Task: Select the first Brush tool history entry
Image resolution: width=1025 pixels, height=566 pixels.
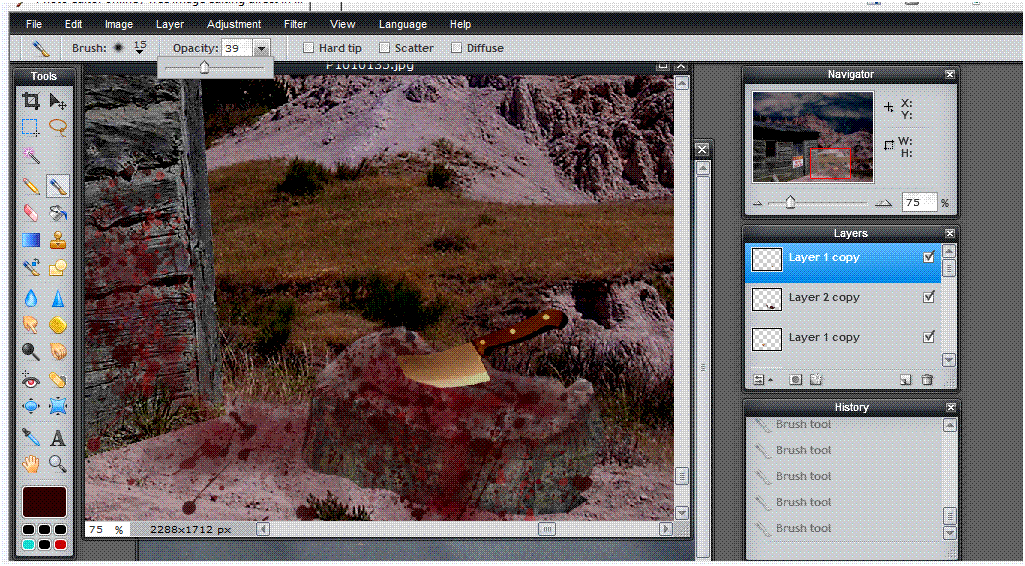Action: [803, 425]
